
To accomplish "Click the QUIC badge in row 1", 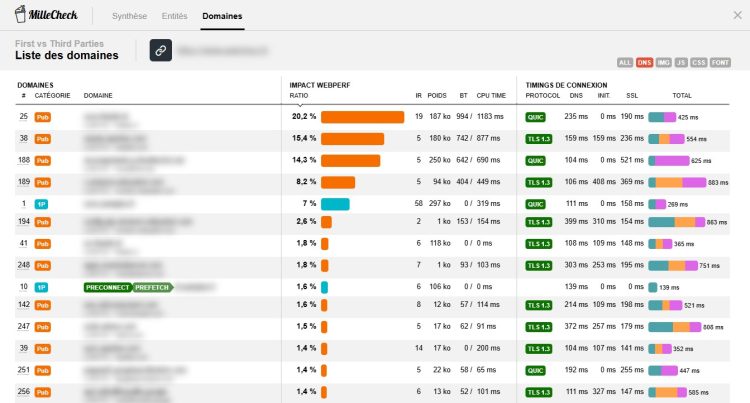I will tap(535, 204).
